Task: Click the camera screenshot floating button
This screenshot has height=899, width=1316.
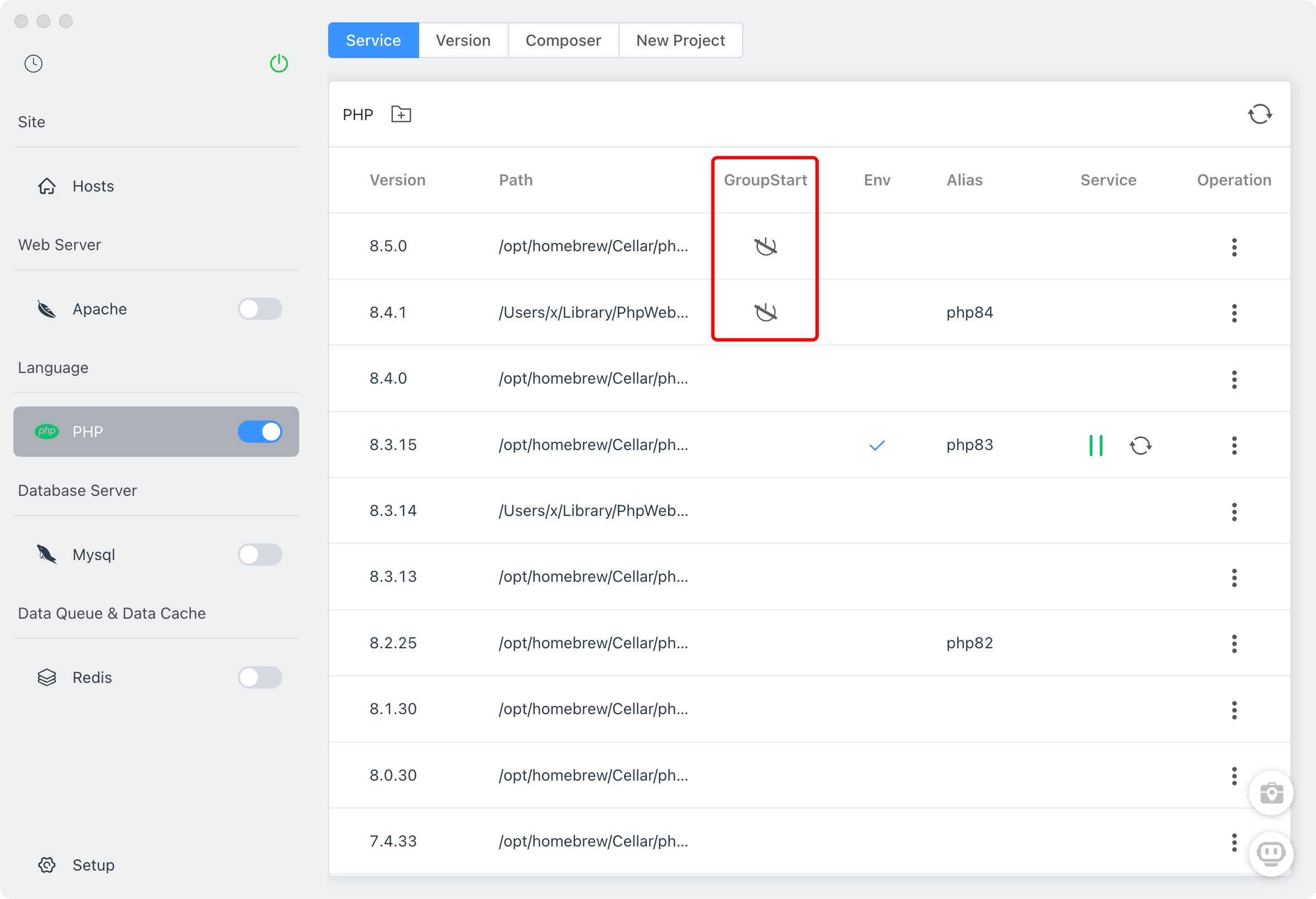Action: point(1271,793)
